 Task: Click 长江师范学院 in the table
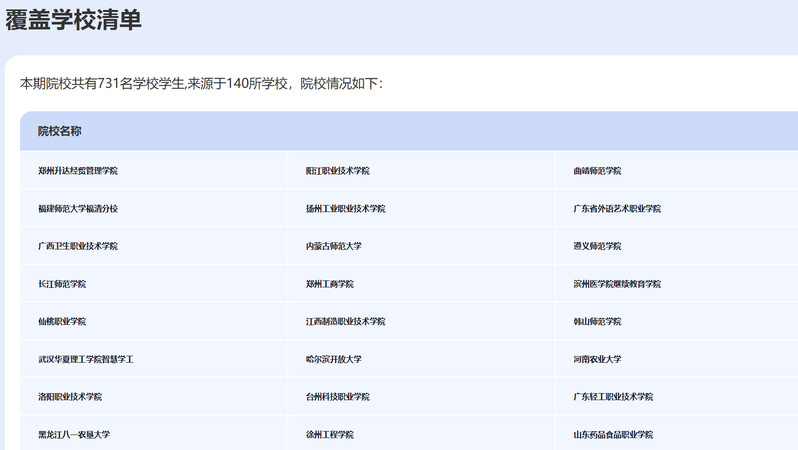click(62, 284)
